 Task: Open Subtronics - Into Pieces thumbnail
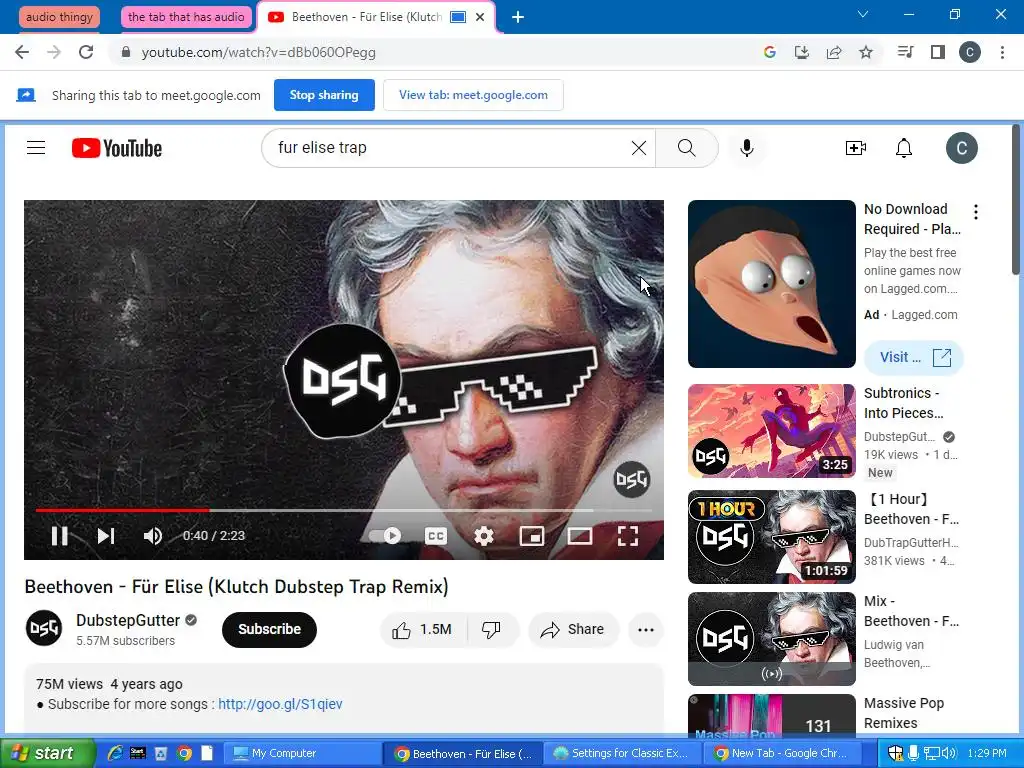click(771, 431)
